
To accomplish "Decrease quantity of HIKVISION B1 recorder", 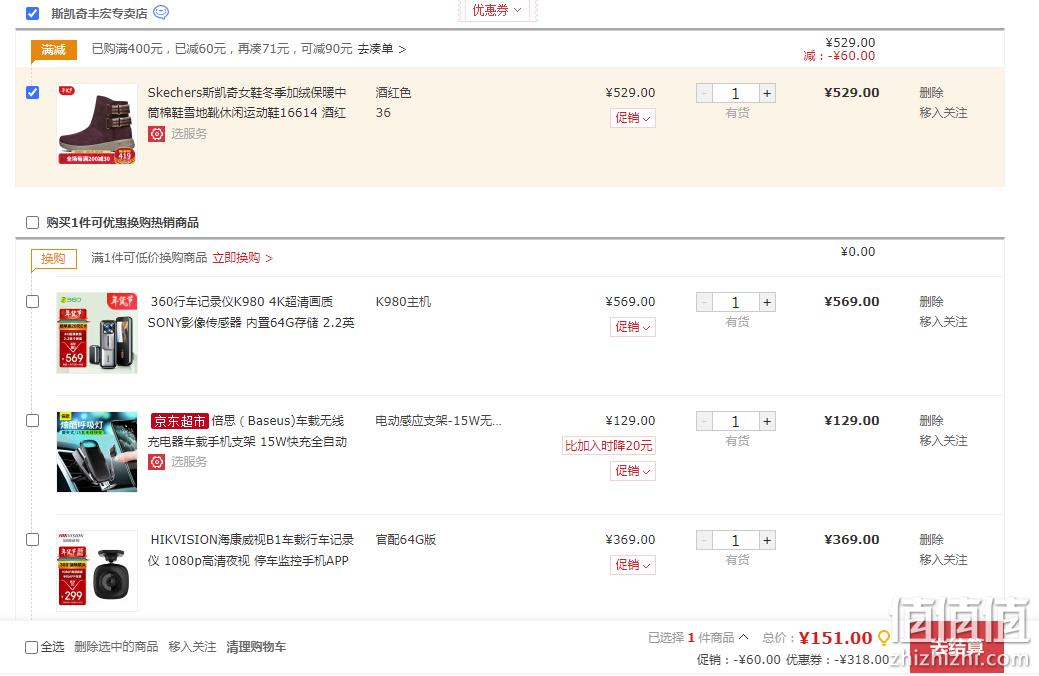I will pos(704,540).
